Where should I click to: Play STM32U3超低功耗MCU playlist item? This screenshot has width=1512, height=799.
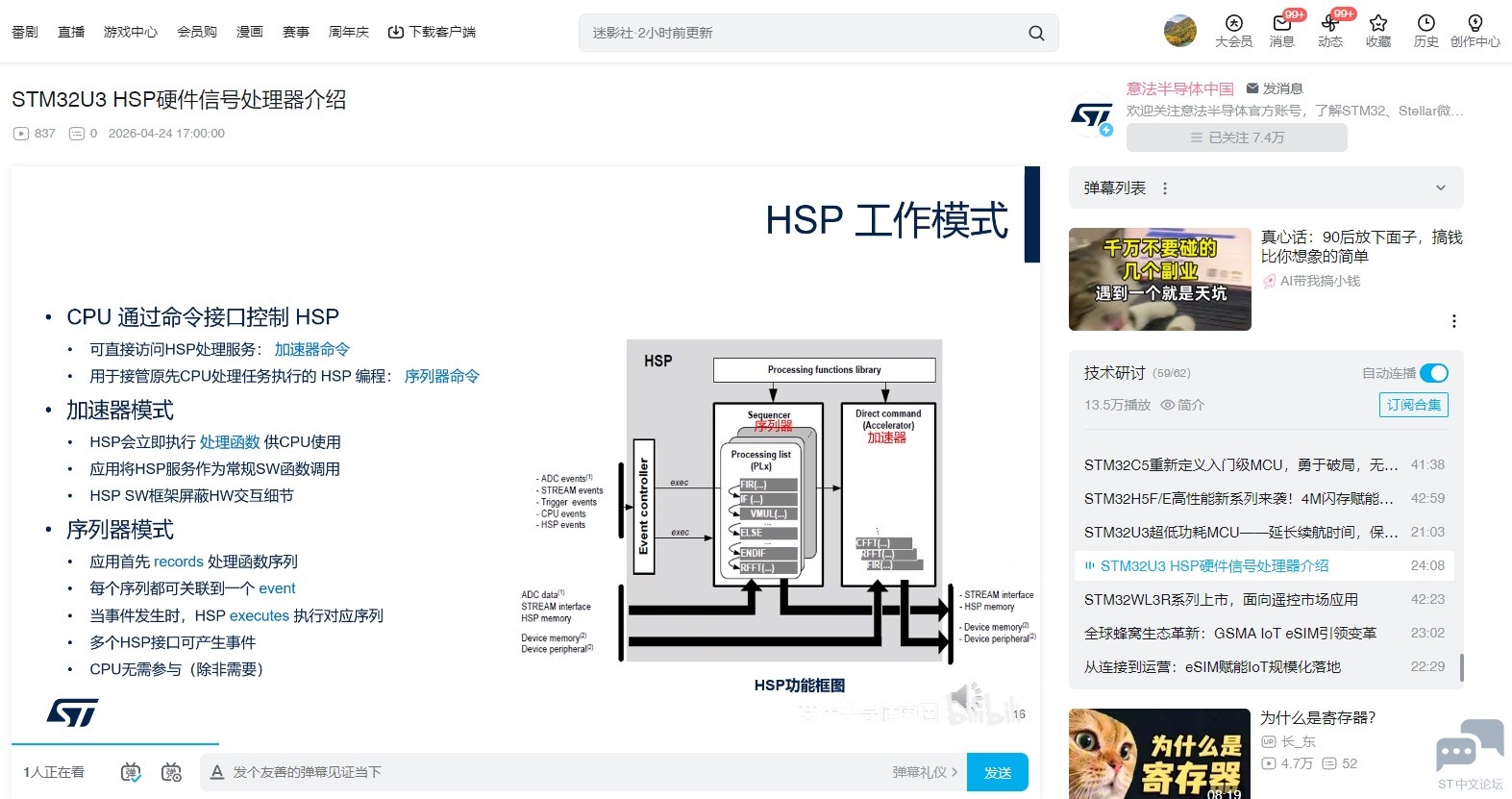click(1264, 533)
